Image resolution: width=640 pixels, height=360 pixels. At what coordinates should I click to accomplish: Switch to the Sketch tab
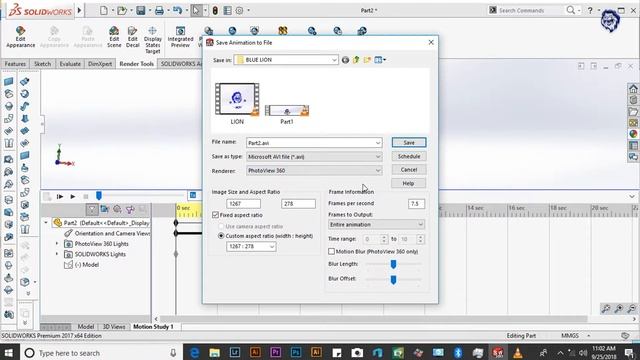tap(42, 64)
